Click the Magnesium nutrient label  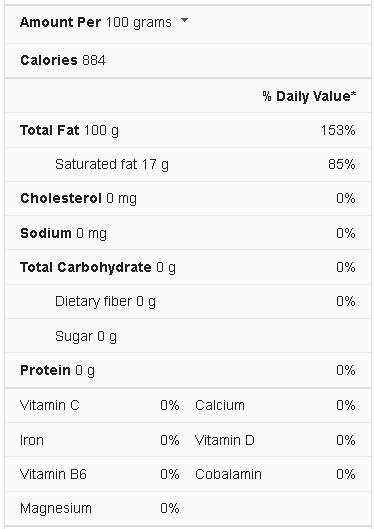click(56, 508)
